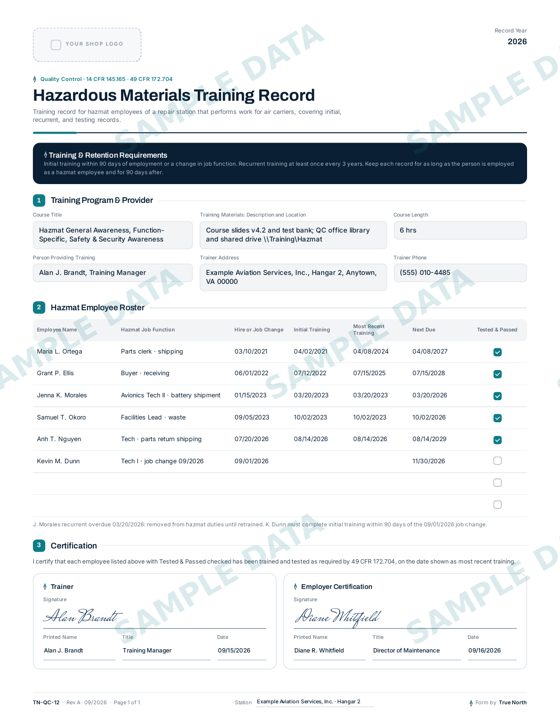The height and width of the screenshot is (725, 560).
Task: Click employee name Maria L. Ortega
Action: [59, 351]
